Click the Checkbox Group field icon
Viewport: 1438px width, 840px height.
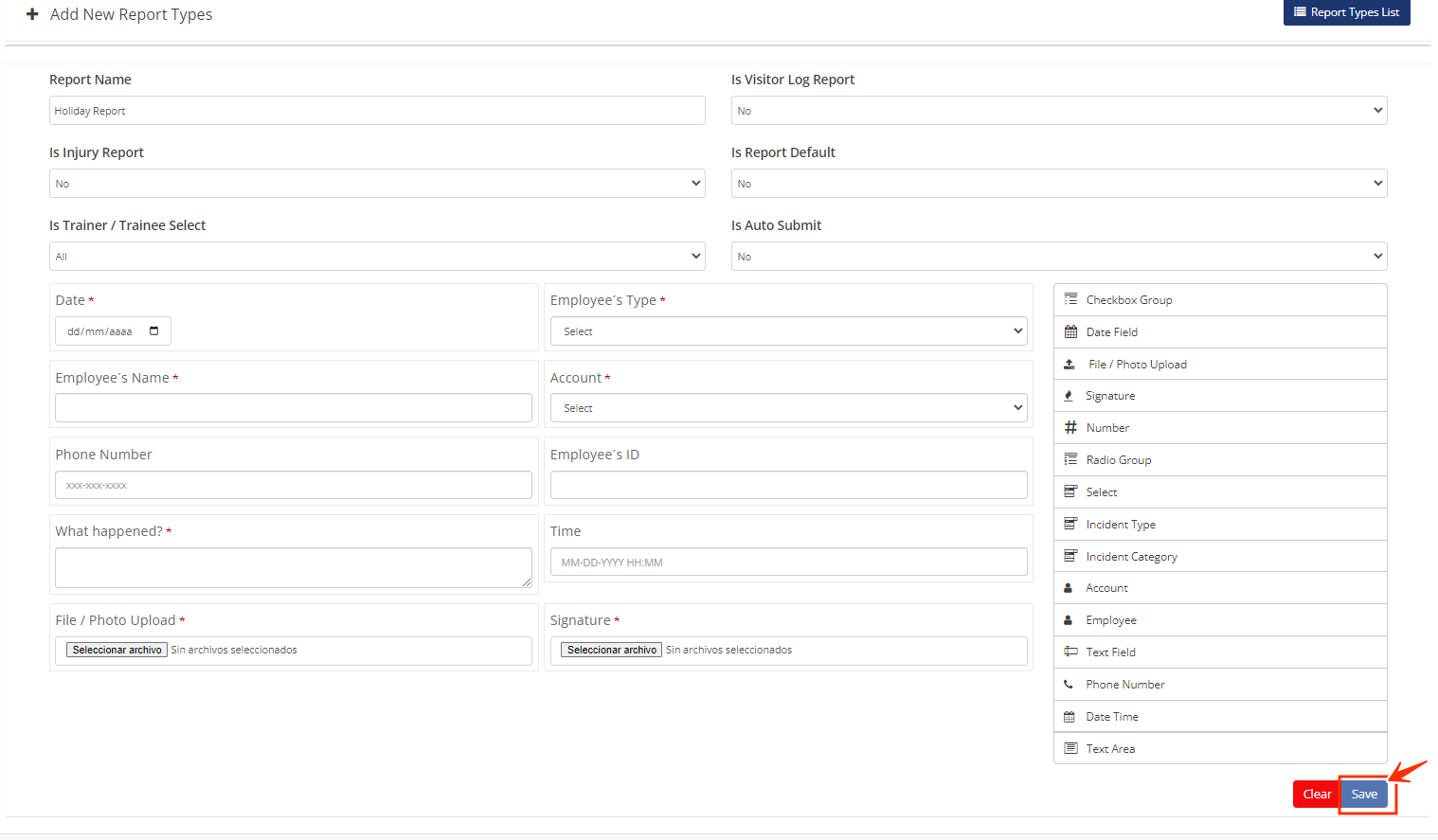[1070, 299]
